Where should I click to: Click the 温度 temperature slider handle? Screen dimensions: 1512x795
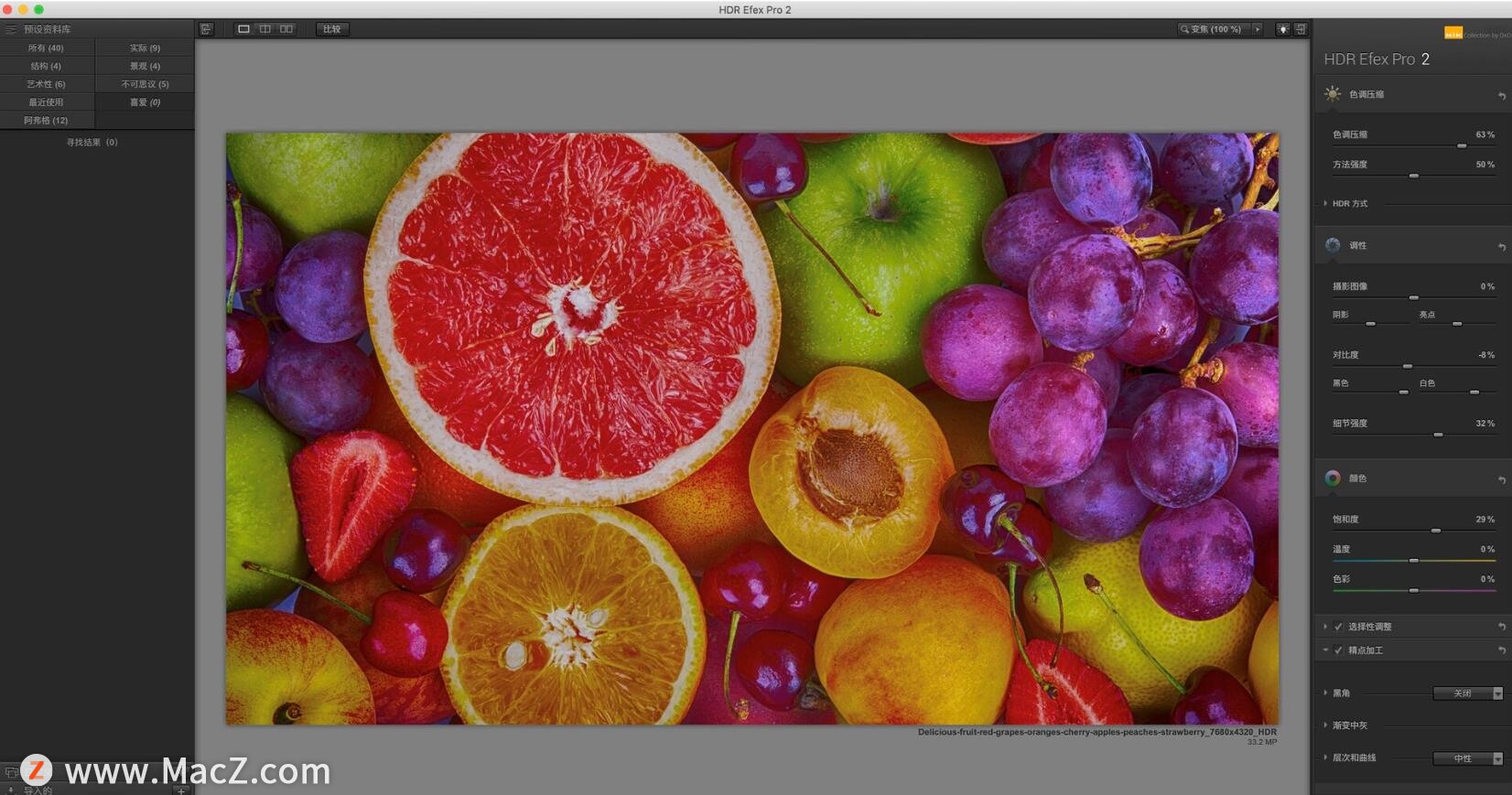click(x=1413, y=560)
